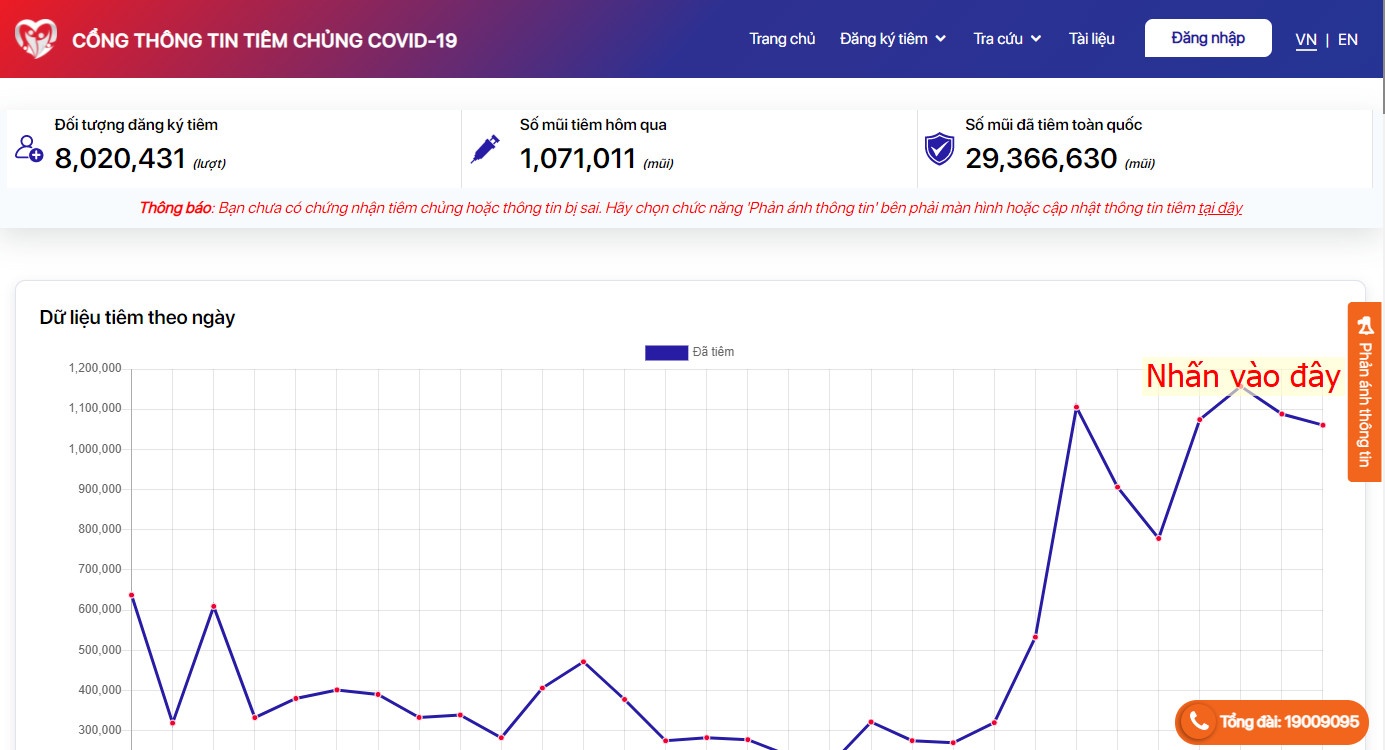Switch language to VN
This screenshot has width=1385, height=750.
point(1306,40)
